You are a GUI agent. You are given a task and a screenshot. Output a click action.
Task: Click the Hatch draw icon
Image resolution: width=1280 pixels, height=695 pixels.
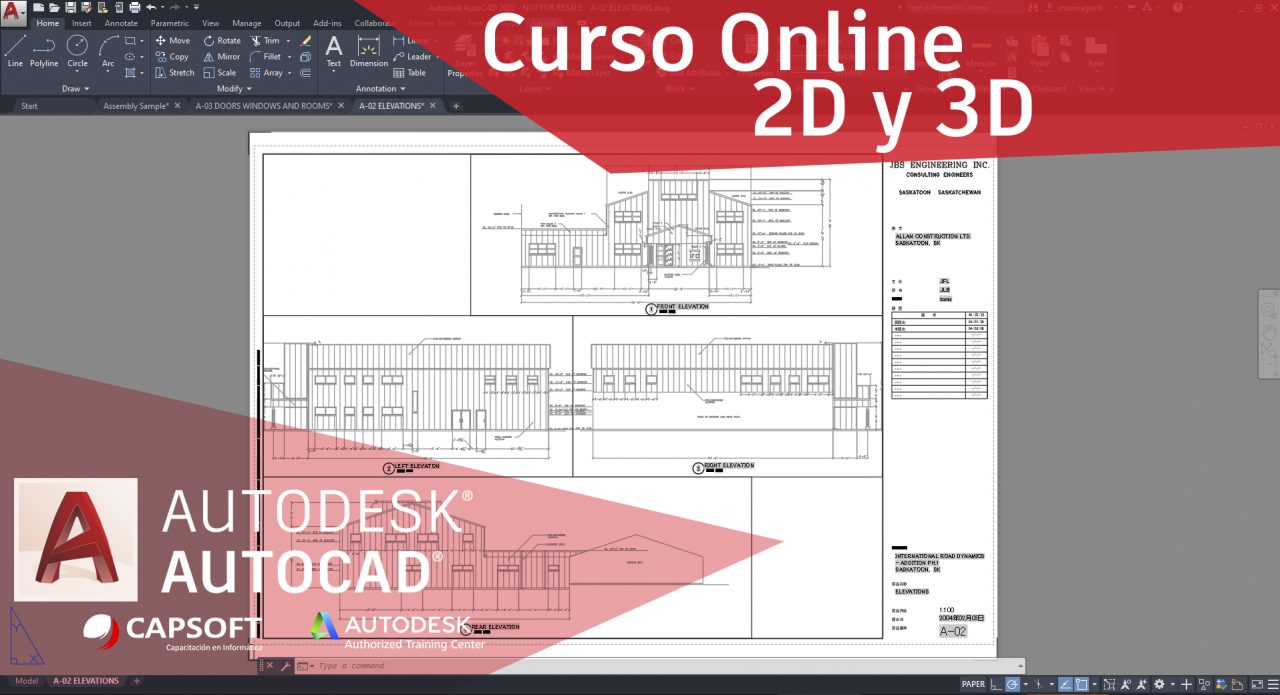(x=130, y=73)
